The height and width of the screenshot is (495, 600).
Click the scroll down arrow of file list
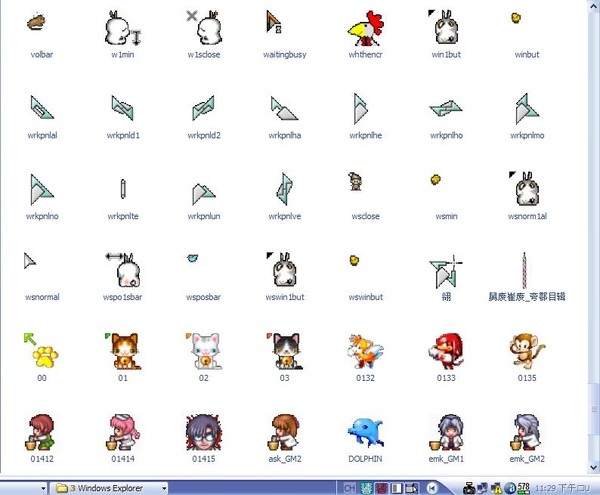tap(593, 467)
